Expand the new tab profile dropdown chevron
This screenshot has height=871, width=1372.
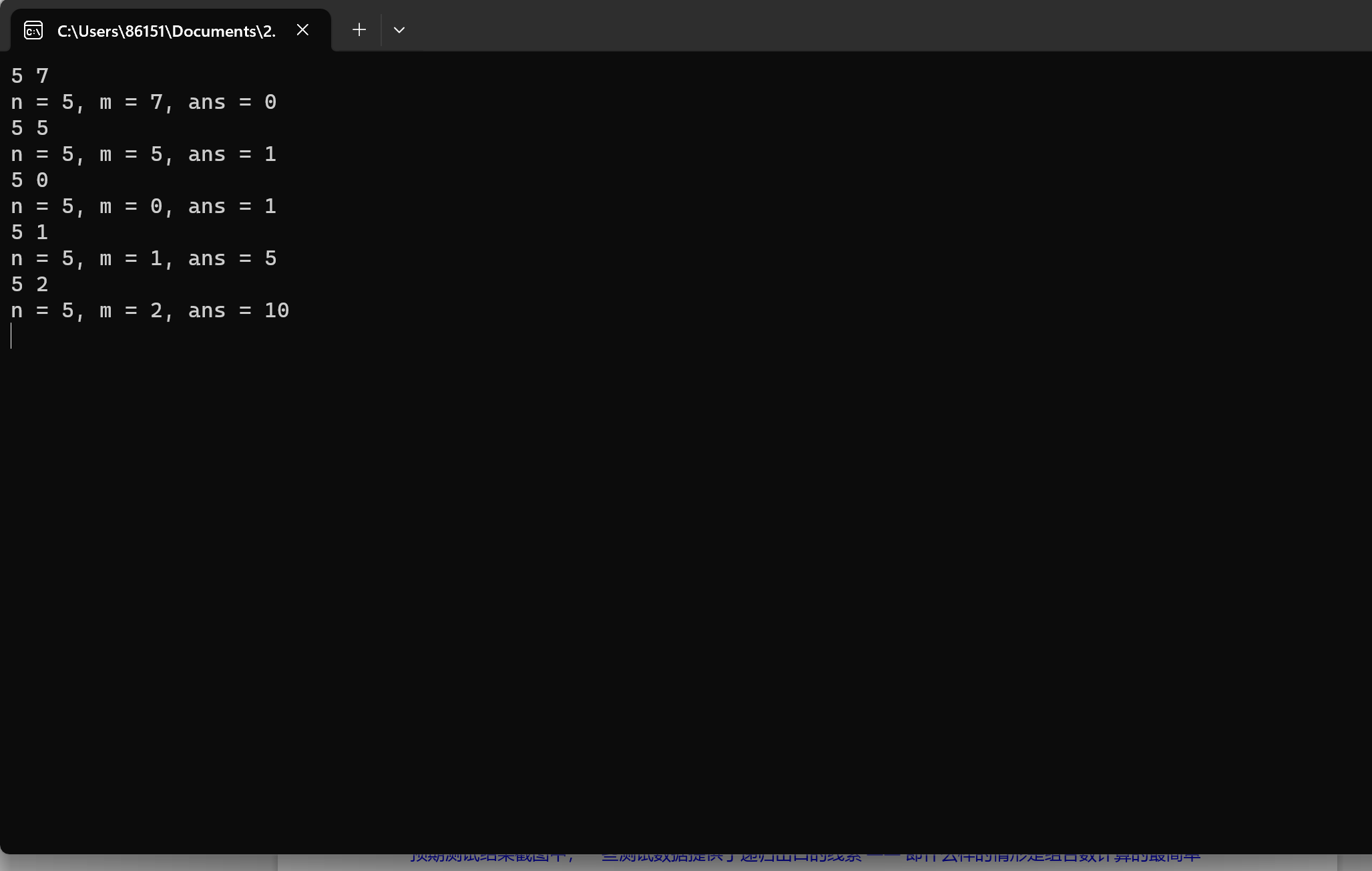coord(399,30)
